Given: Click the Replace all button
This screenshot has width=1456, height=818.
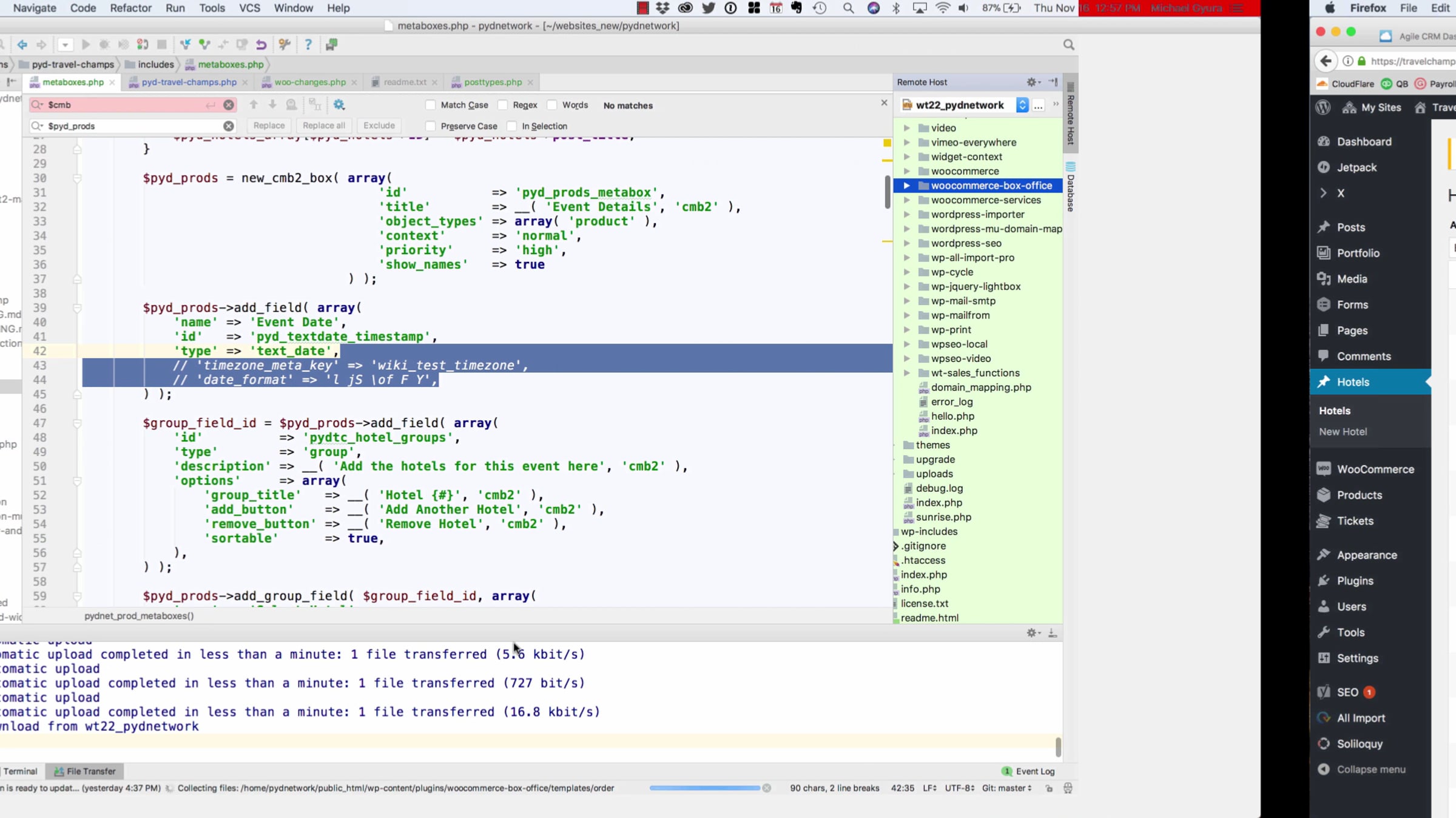Looking at the screenshot, I should 323,126.
